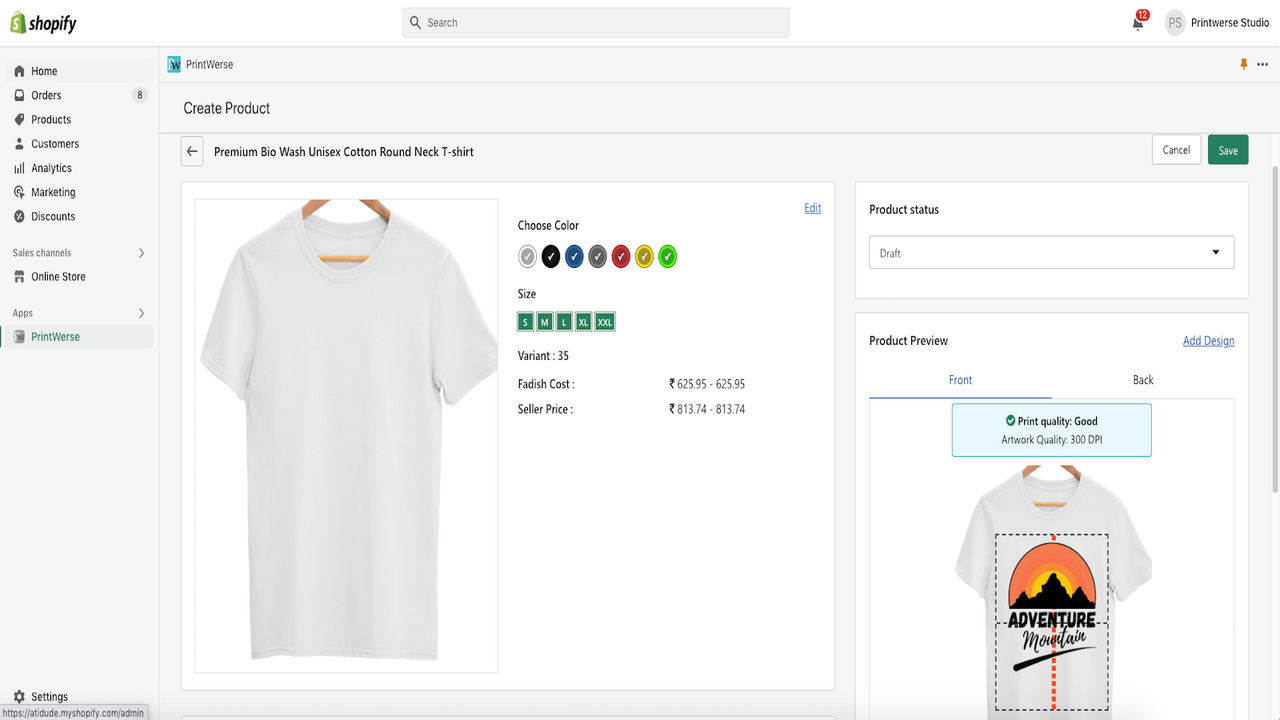This screenshot has height=720, width=1280.
Task: Save the product
Action: click(x=1227, y=149)
